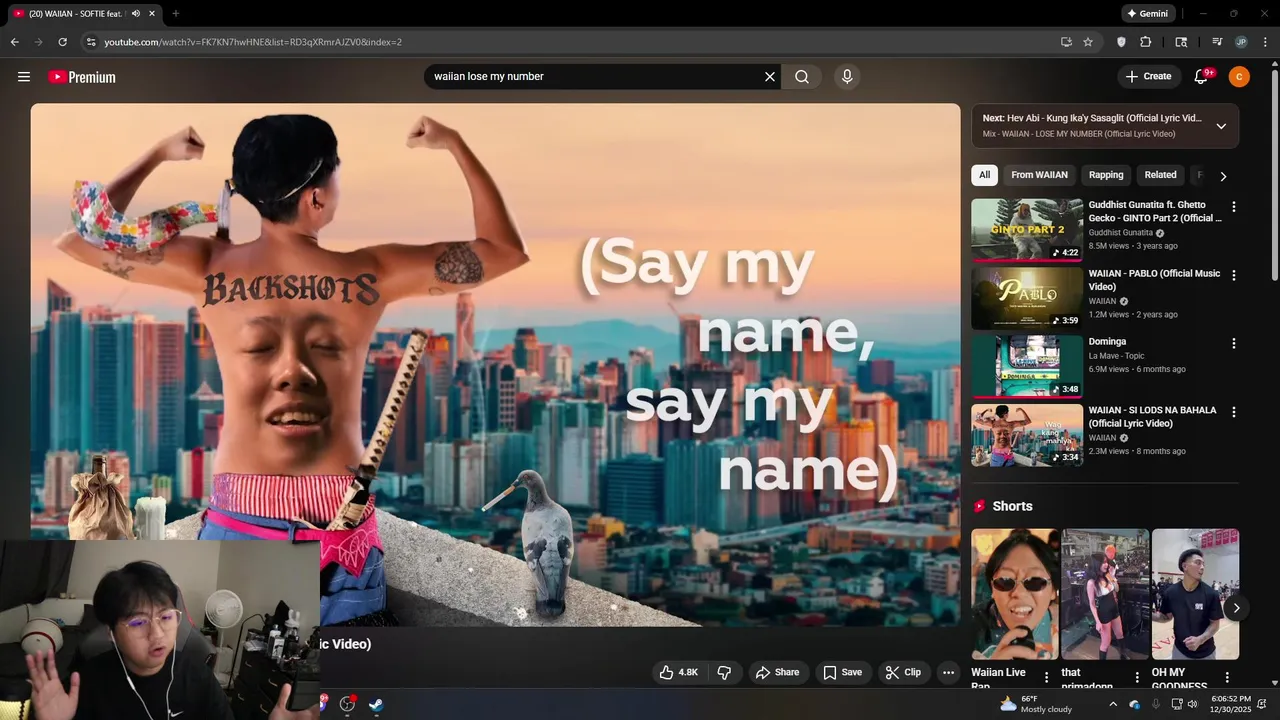Open YouTube notifications bell
The width and height of the screenshot is (1280, 720).
click(x=1202, y=77)
